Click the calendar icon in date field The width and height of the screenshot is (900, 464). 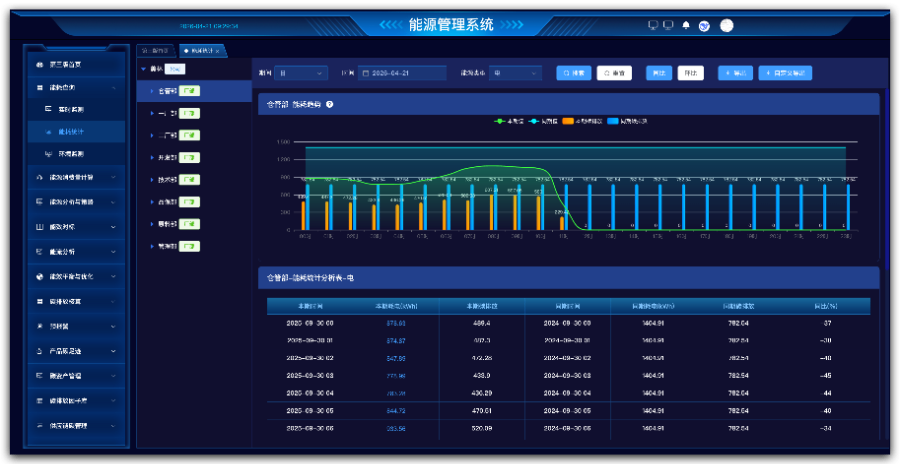click(365, 74)
